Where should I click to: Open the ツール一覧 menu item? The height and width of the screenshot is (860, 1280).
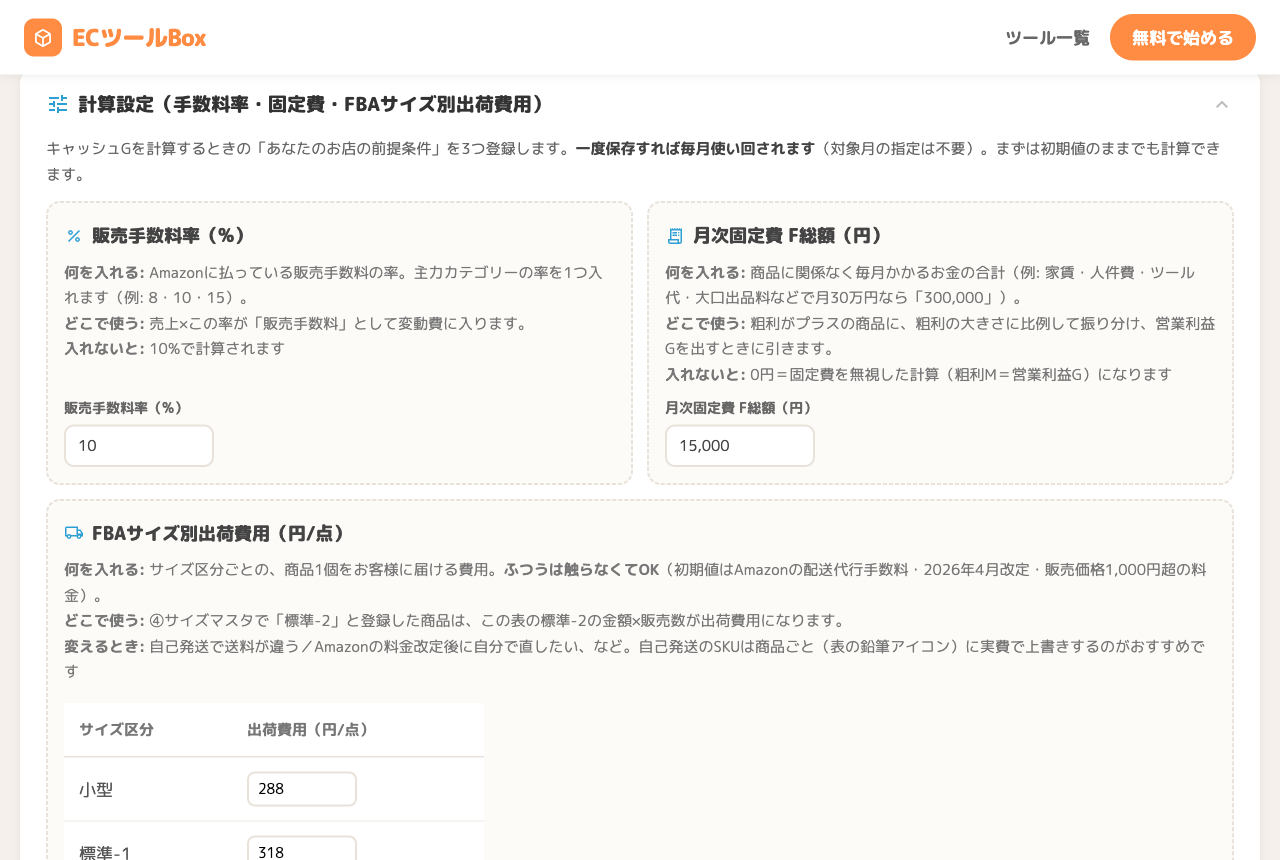tap(1047, 38)
